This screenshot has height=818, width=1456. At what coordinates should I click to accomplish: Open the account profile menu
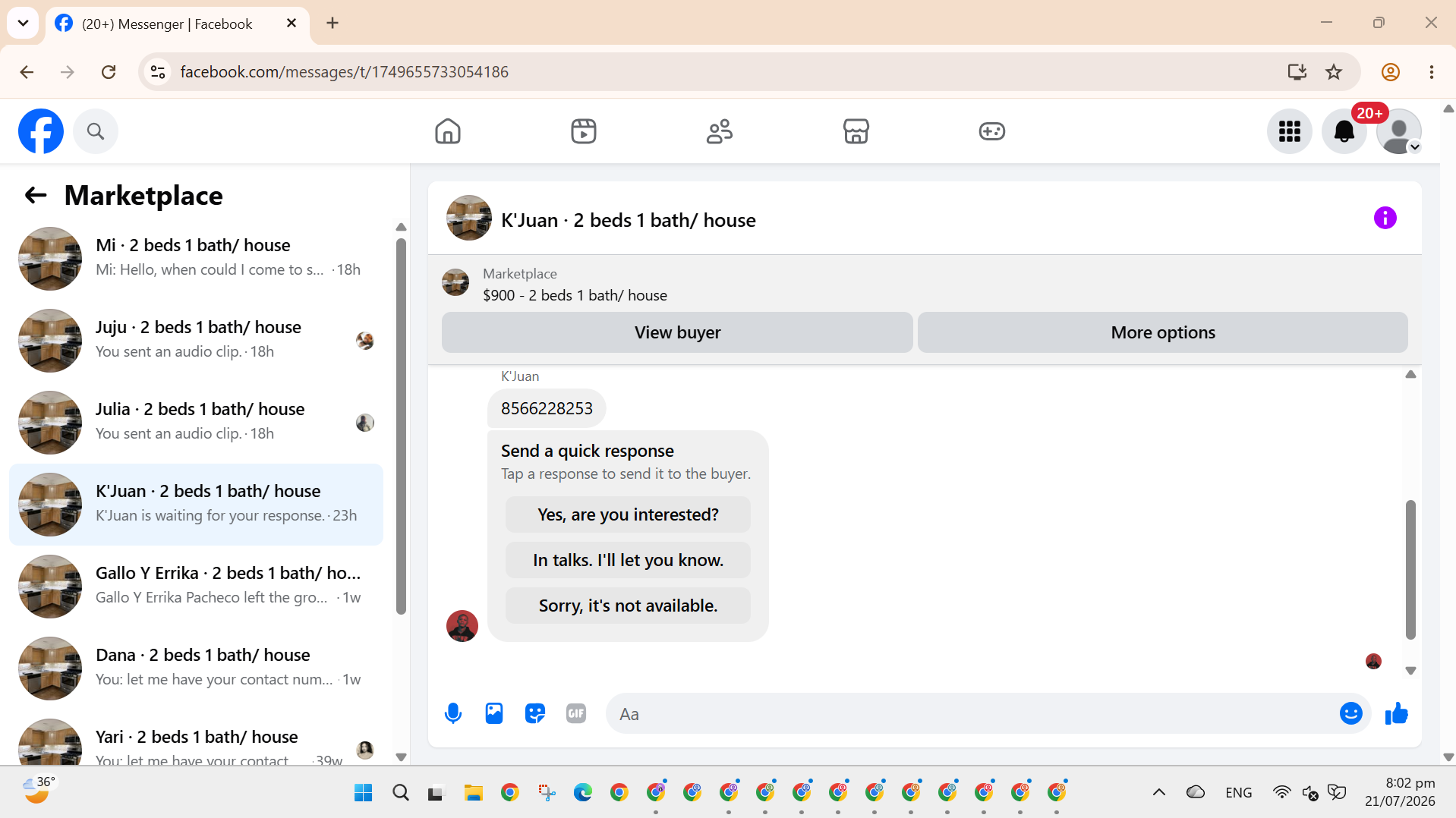tap(1399, 131)
